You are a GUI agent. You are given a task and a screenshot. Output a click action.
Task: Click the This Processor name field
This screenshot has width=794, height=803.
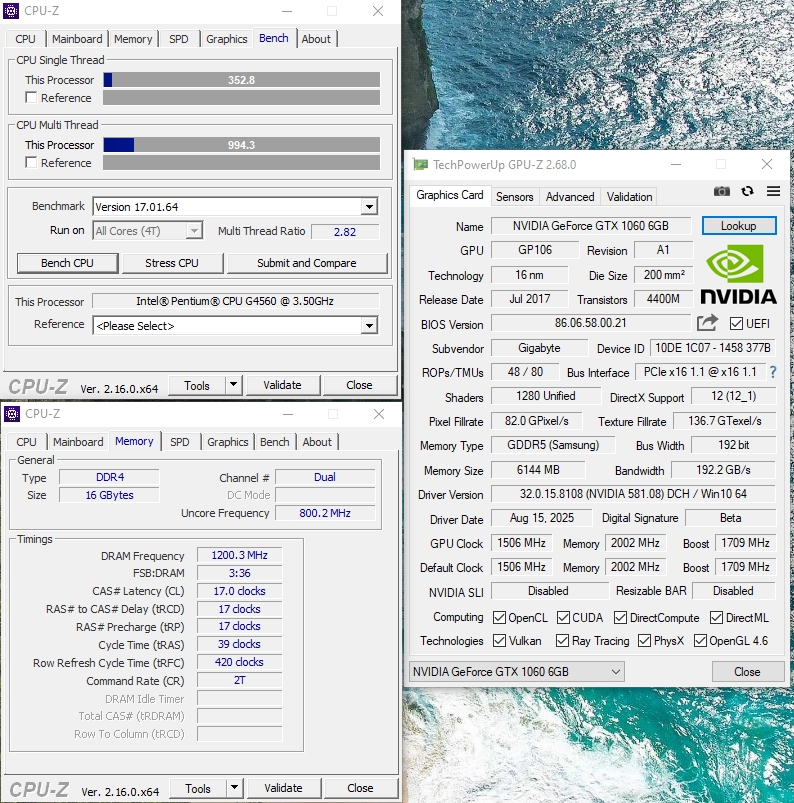click(235, 301)
